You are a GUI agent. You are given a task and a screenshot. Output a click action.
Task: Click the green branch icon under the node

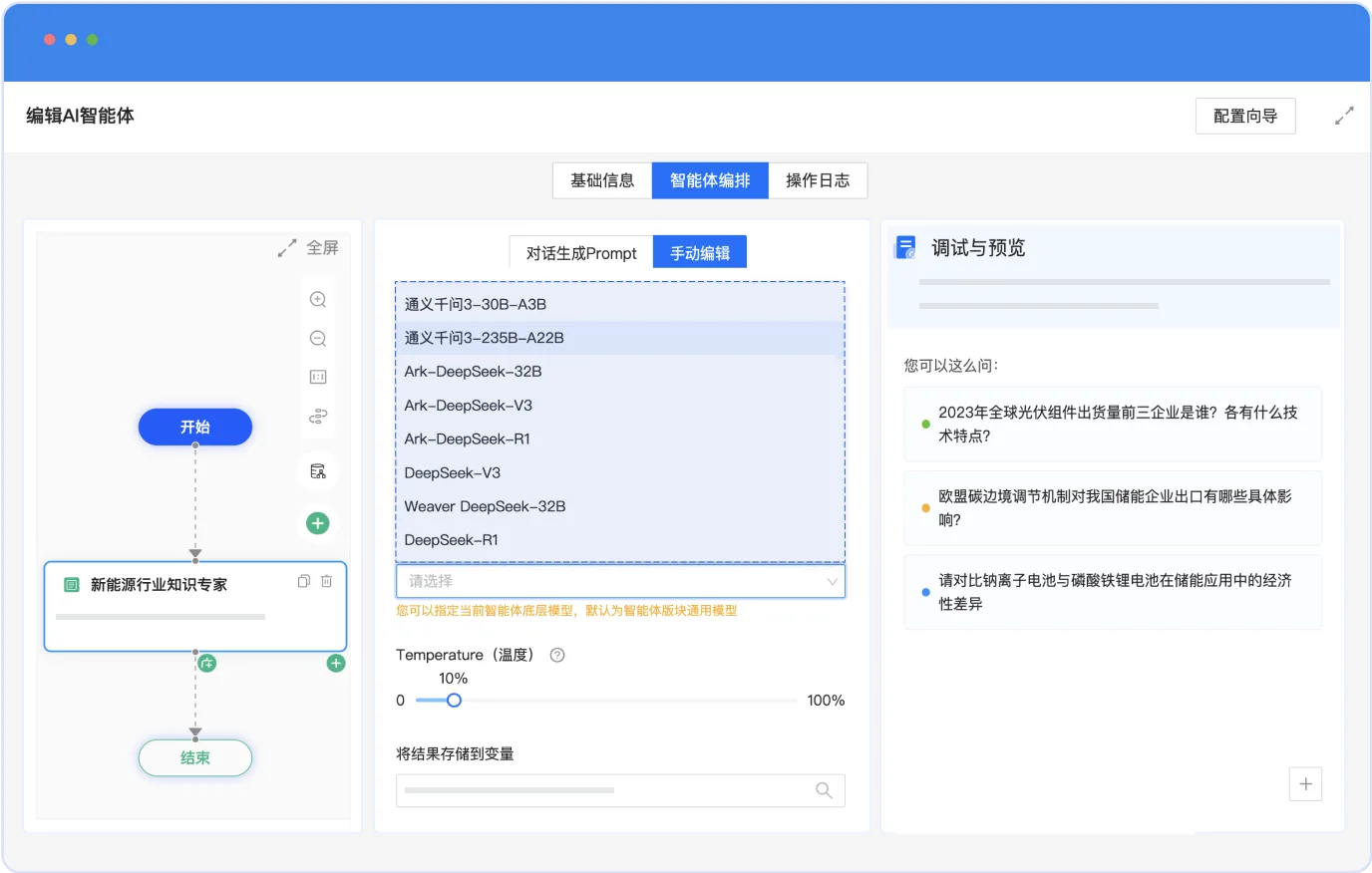[207, 663]
